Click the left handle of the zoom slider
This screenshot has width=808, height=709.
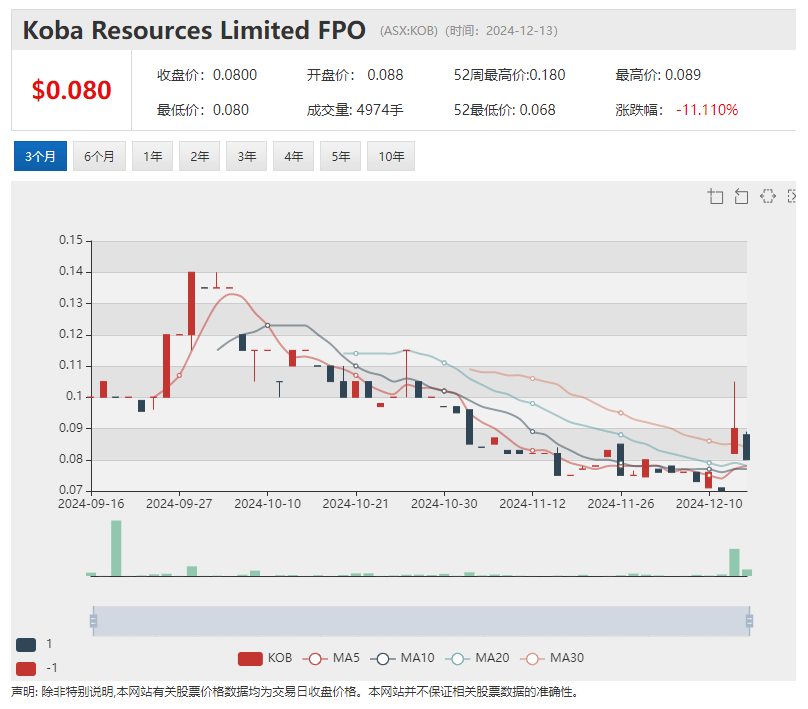[93, 621]
